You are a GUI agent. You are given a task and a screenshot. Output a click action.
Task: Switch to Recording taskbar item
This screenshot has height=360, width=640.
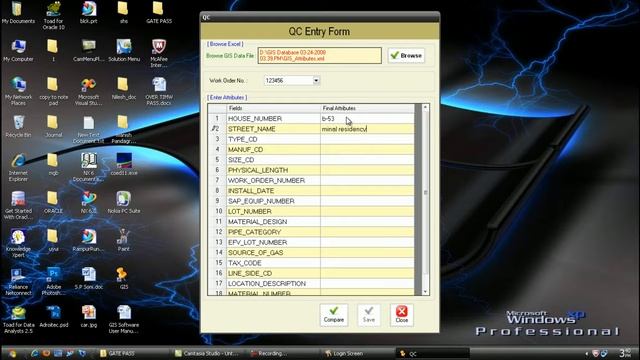pyautogui.click(x=283, y=353)
